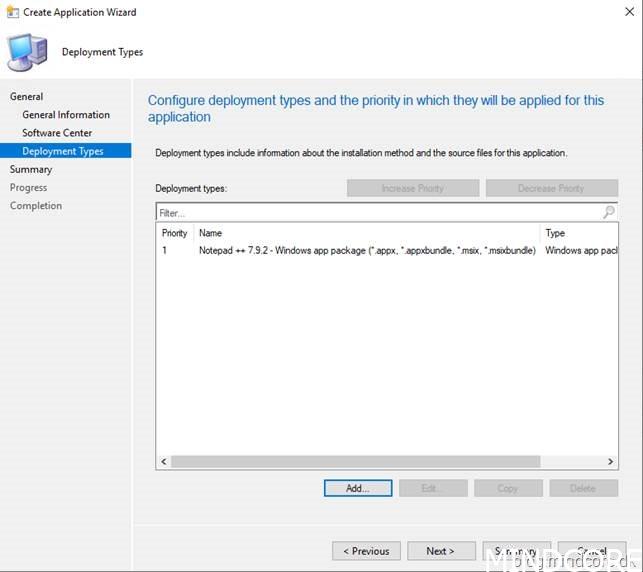Screen dimensions: 643x572
Task: Sort list by Type column header
Action: tap(555, 233)
